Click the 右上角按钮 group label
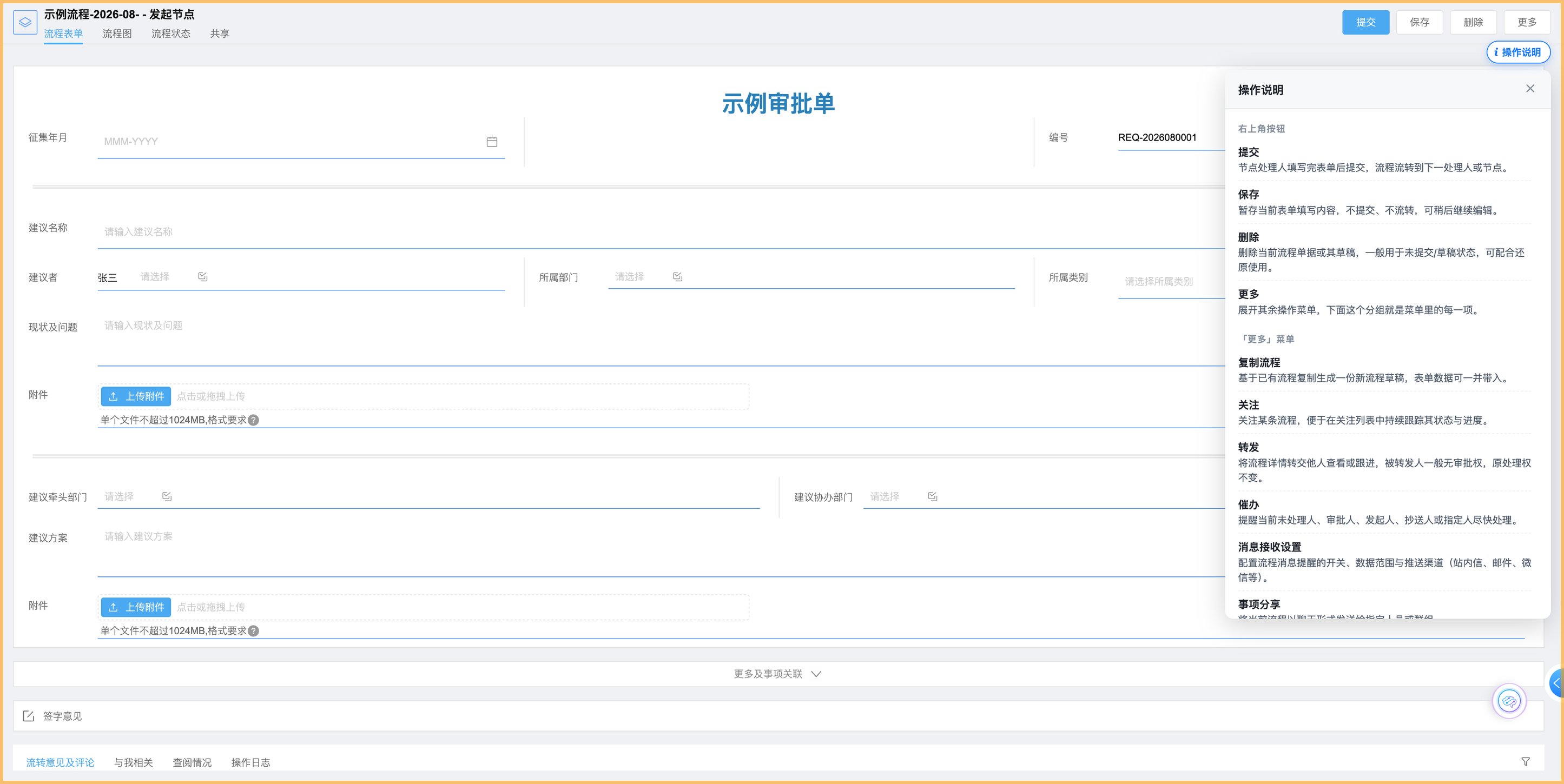Screen dimensions: 1564x784 click(1261, 129)
